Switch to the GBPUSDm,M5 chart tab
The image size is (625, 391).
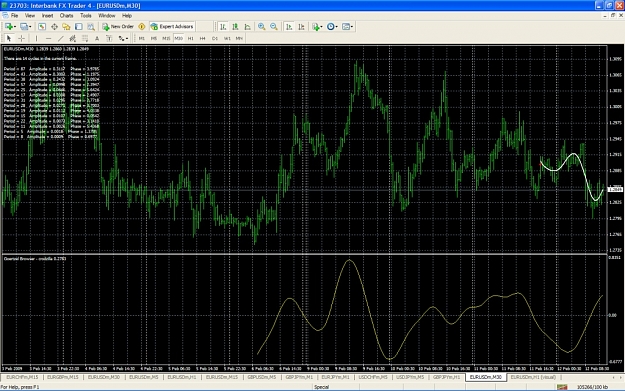coord(261,377)
